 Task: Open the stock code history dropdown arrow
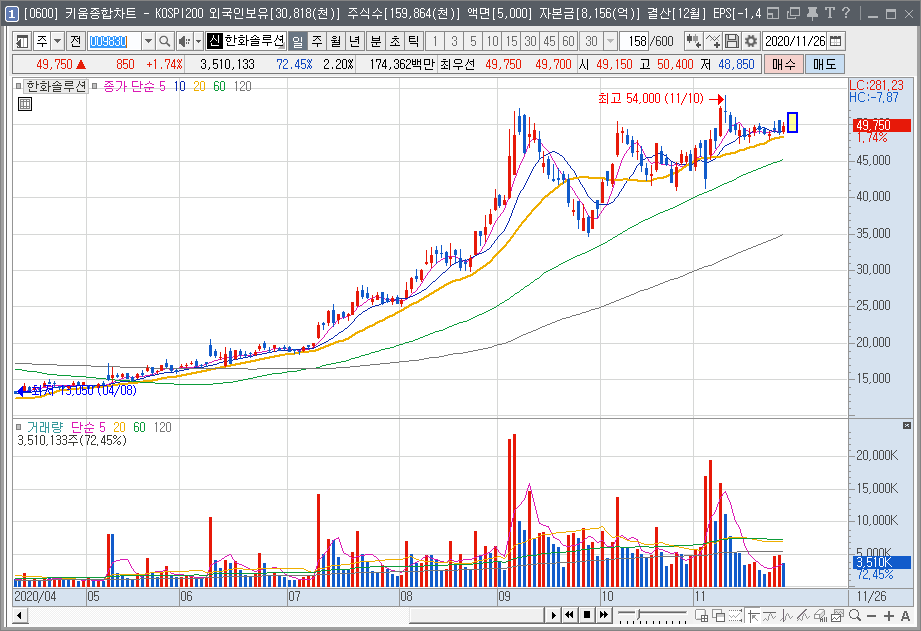tap(149, 41)
